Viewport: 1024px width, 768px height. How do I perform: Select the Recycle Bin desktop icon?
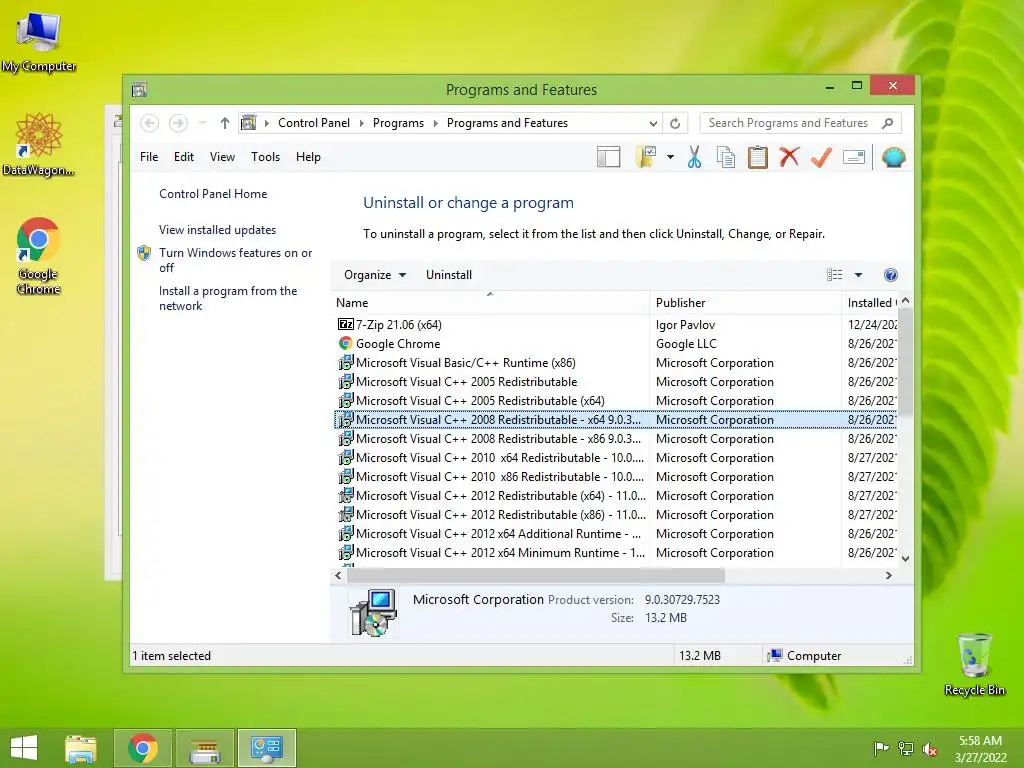click(974, 664)
